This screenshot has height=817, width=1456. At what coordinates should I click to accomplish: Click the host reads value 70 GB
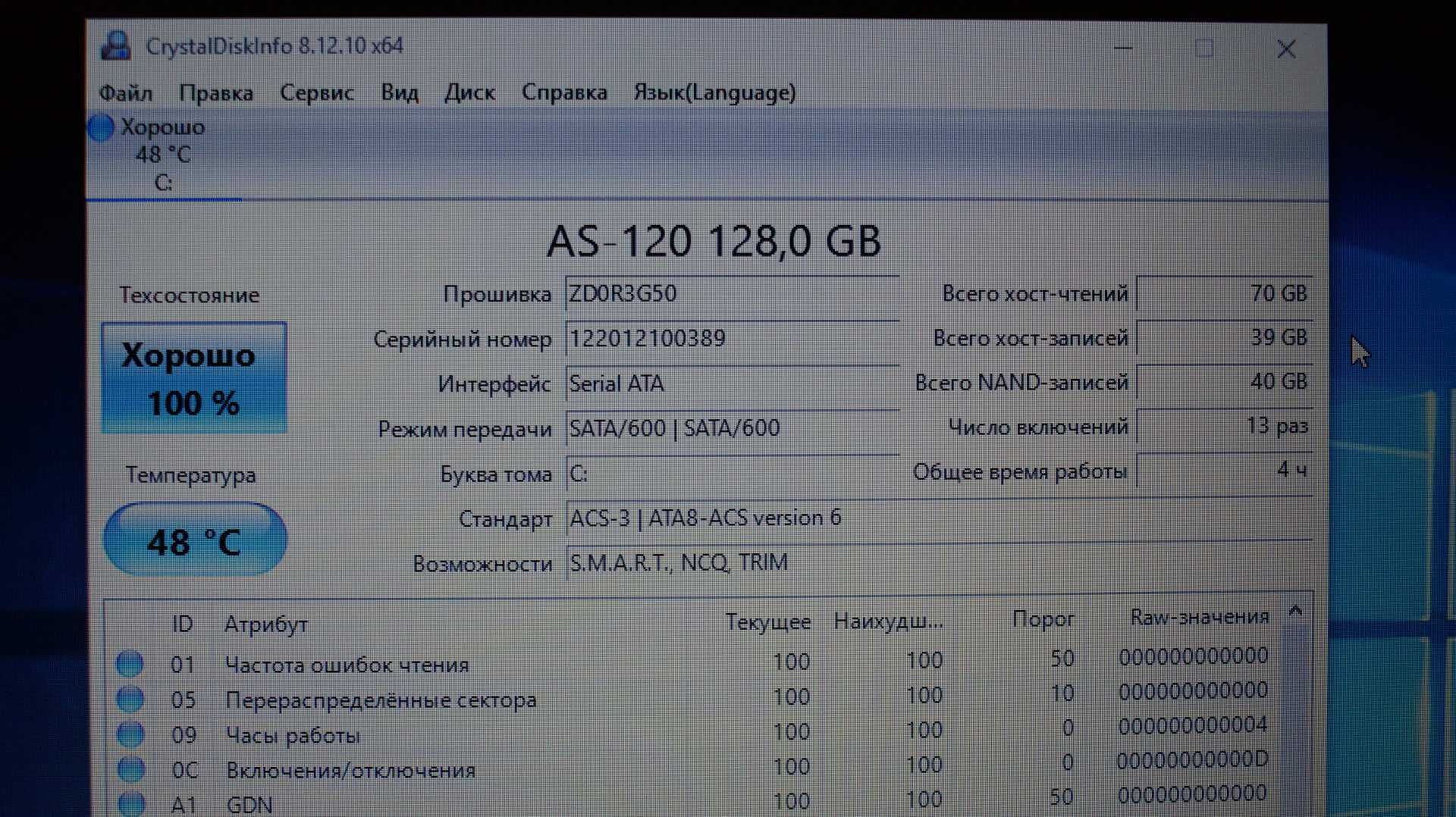[1224, 293]
